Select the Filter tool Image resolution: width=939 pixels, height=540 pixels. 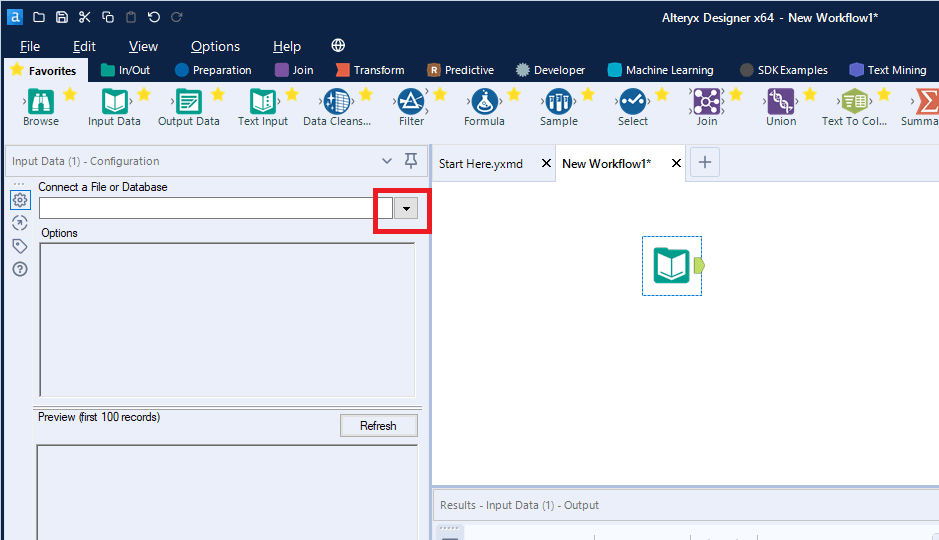click(x=411, y=101)
